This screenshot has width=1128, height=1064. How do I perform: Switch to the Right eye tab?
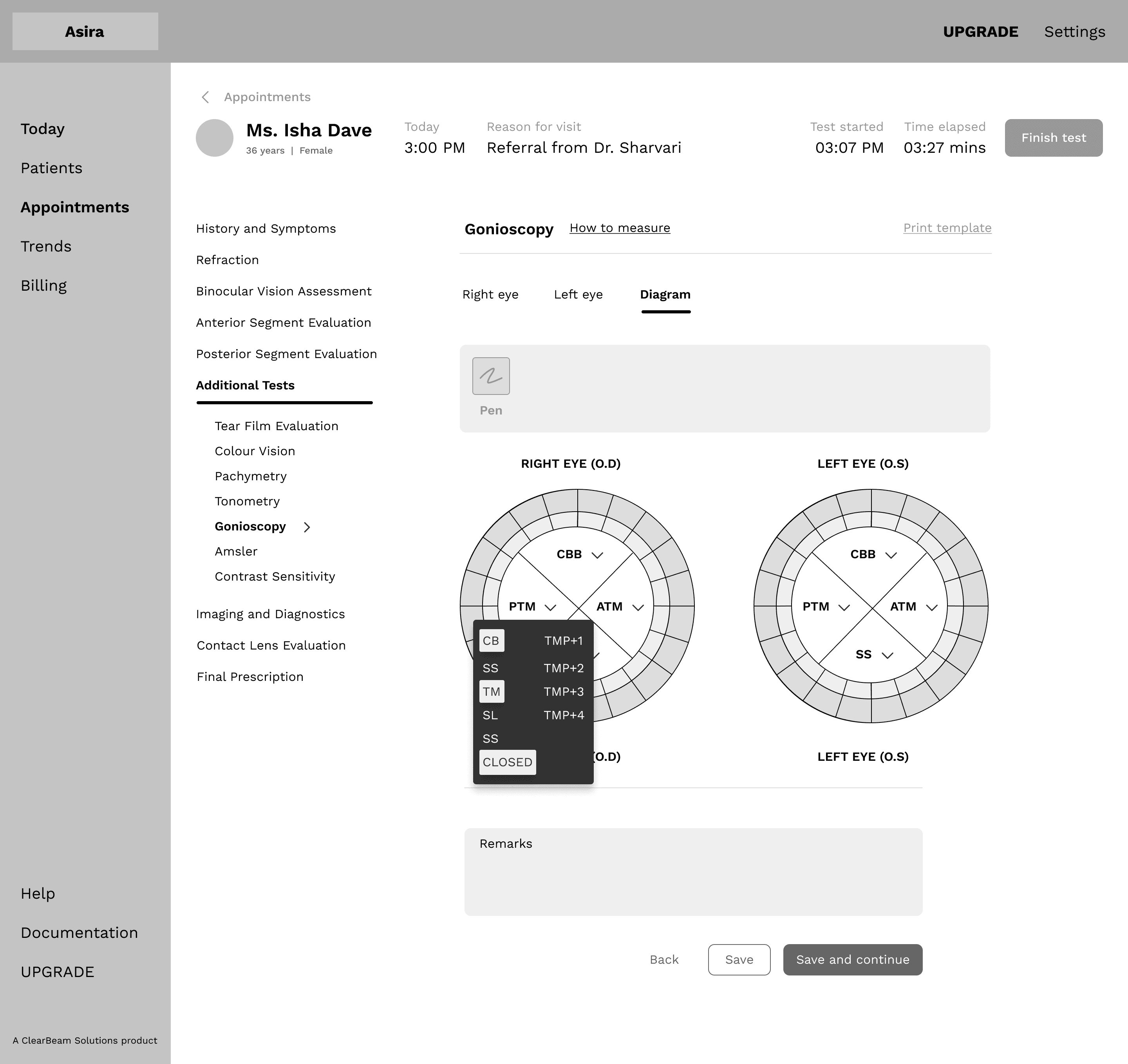pos(490,295)
